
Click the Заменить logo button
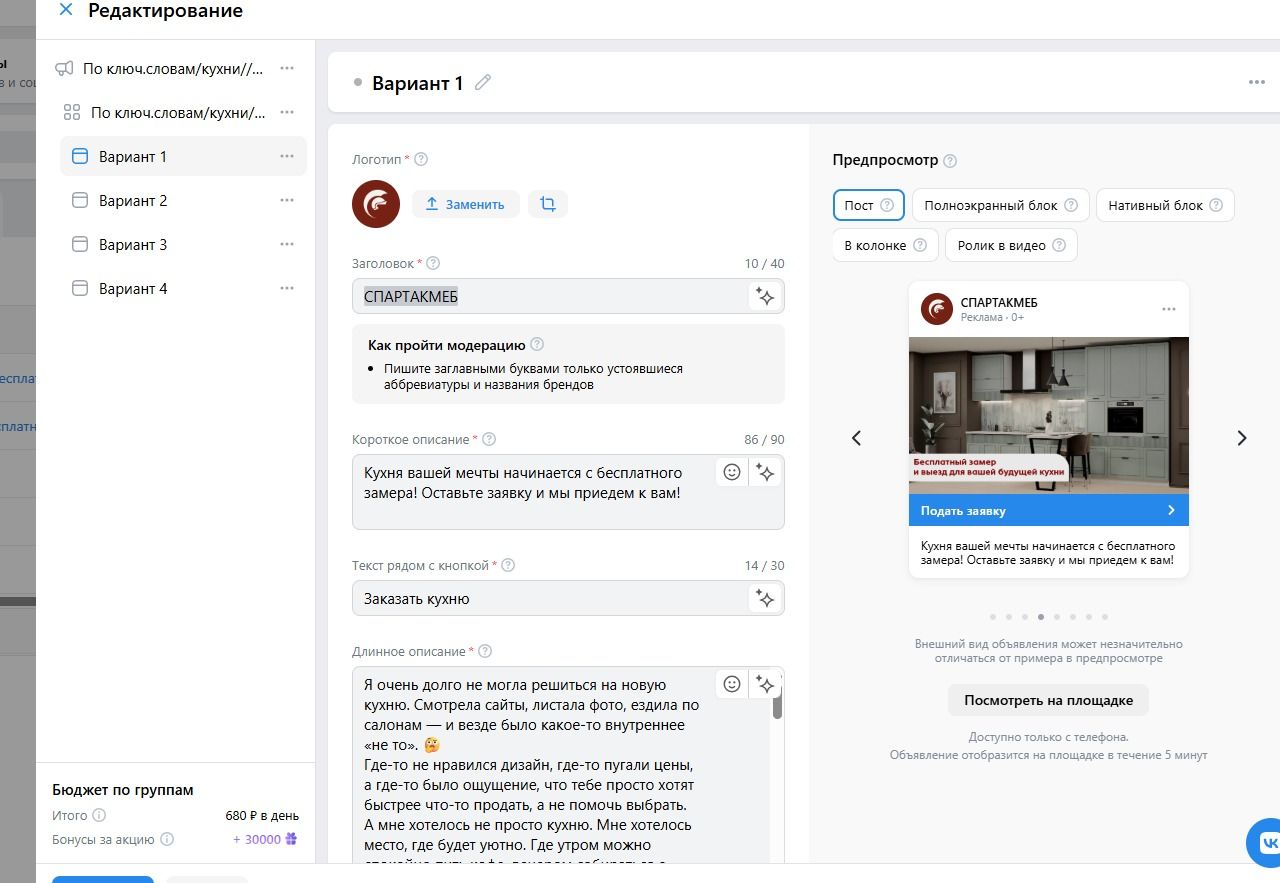(x=466, y=204)
